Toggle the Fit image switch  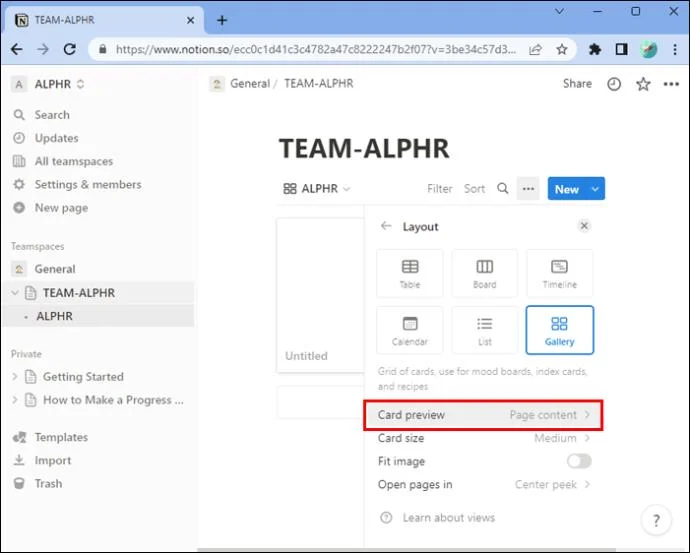coord(579,461)
